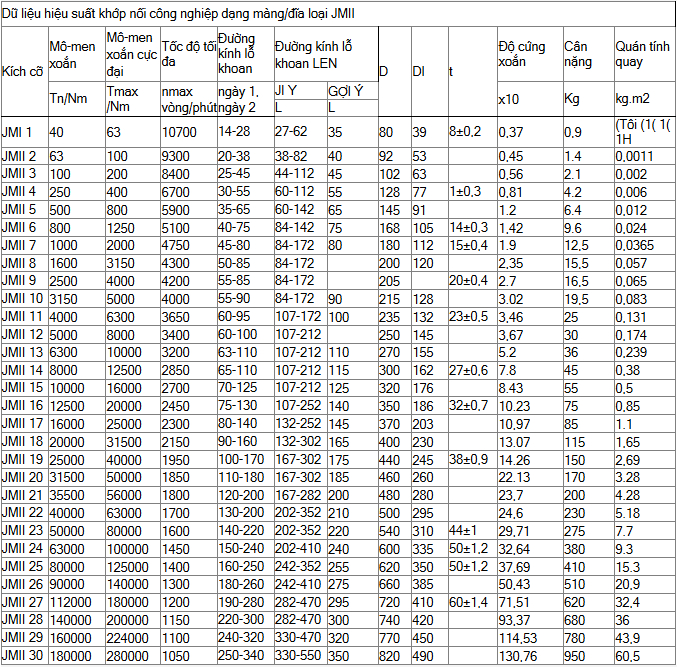
Task: Click the 'JMII 30' row label
Action: tap(22, 655)
